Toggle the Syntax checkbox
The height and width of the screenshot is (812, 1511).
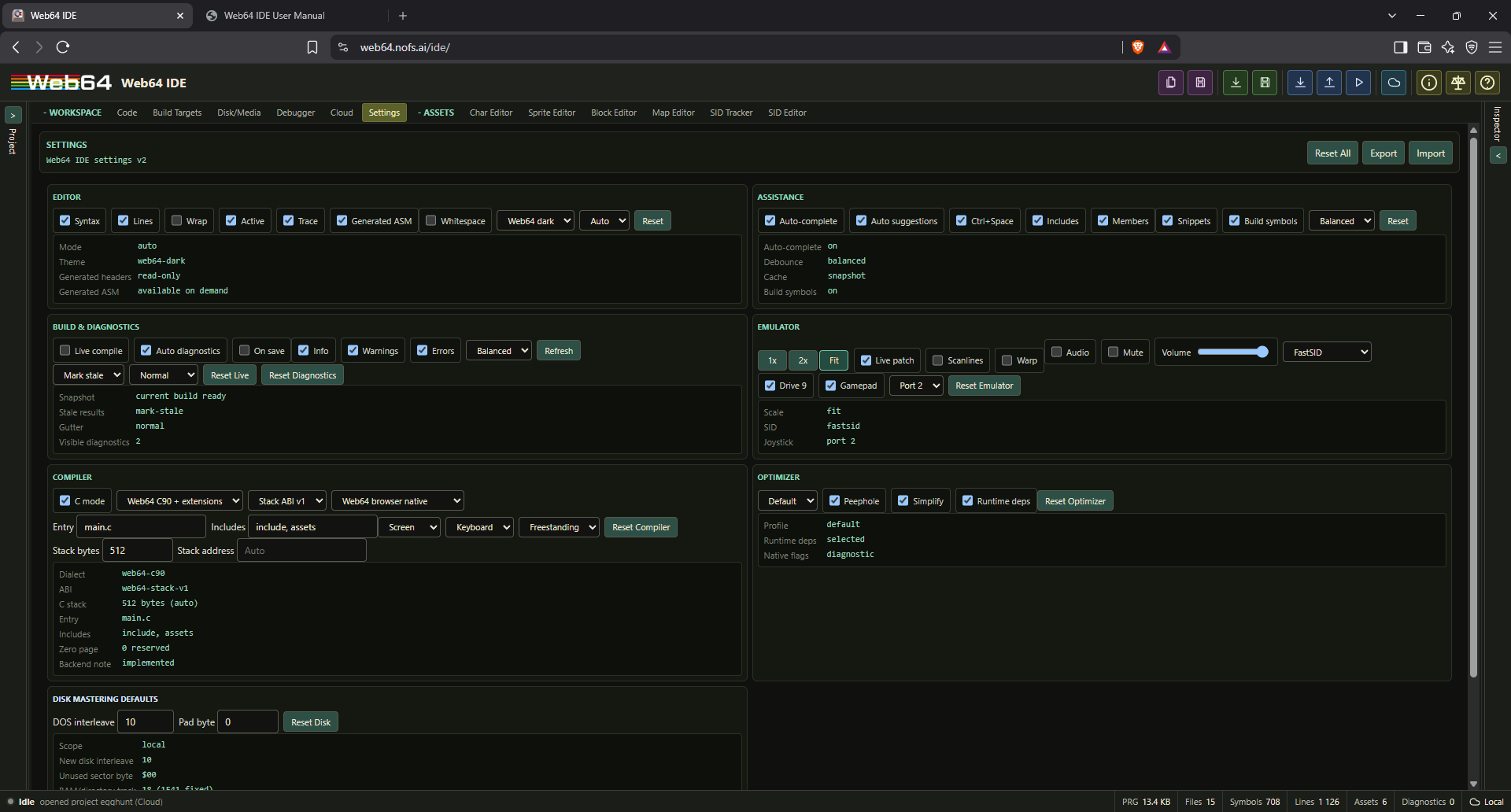point(65,220)
